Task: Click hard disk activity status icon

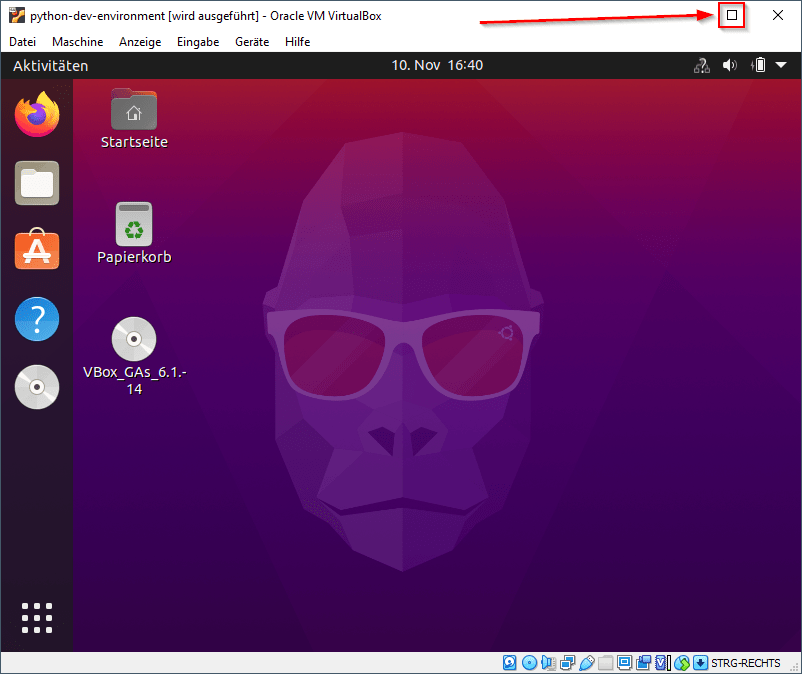Action: [x=510, y=662]
